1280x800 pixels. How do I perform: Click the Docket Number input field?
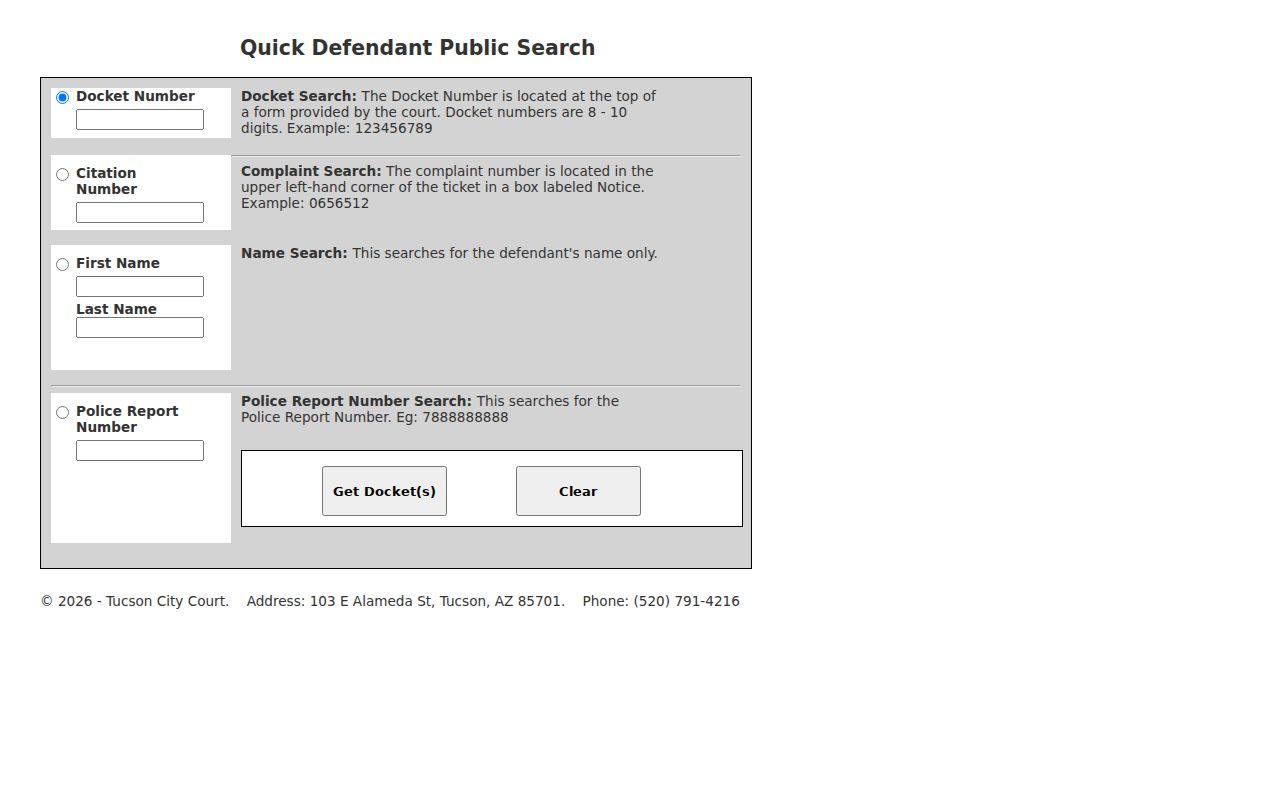[x=140, y=119]
